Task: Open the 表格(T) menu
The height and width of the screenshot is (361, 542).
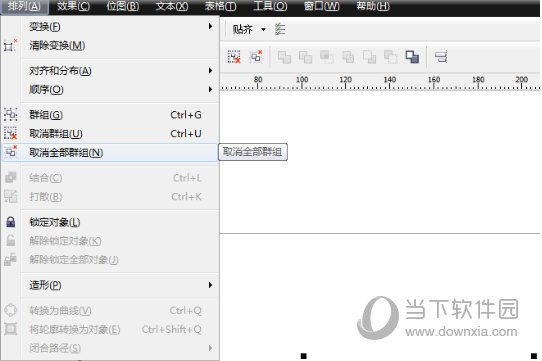Action: (220, 6)
